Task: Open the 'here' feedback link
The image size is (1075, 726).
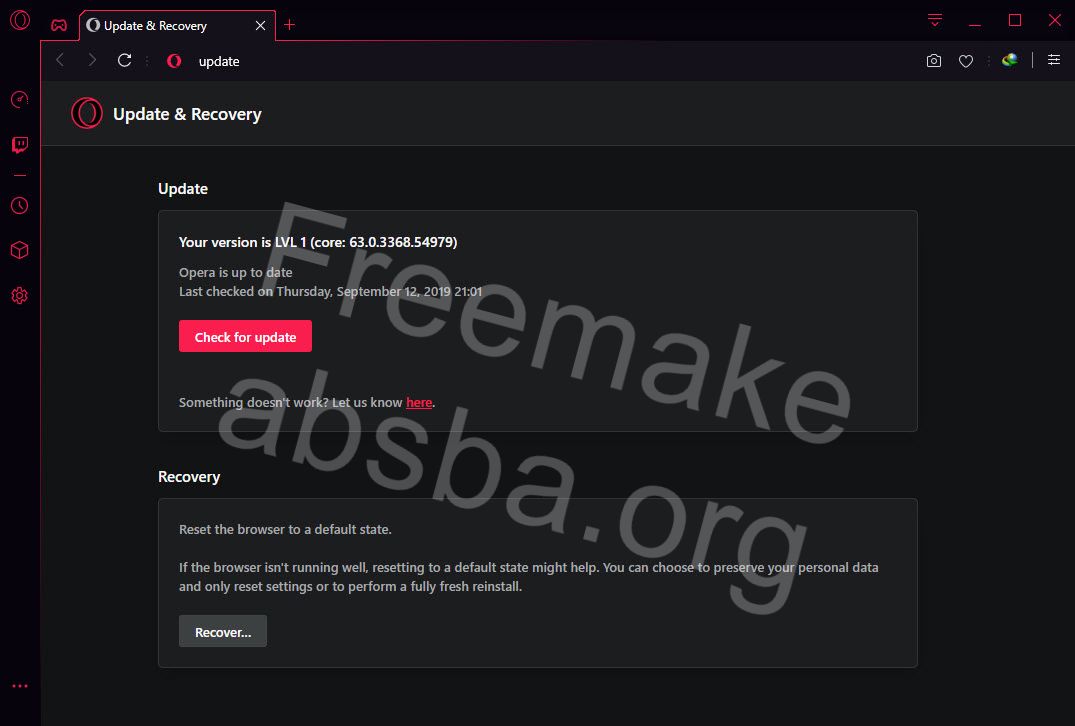Action: (x=419, y=402)
